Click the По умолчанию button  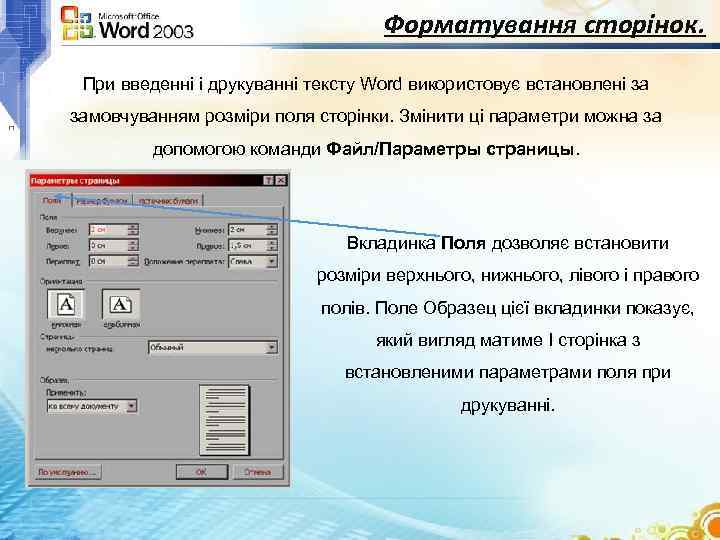(68, 472)
